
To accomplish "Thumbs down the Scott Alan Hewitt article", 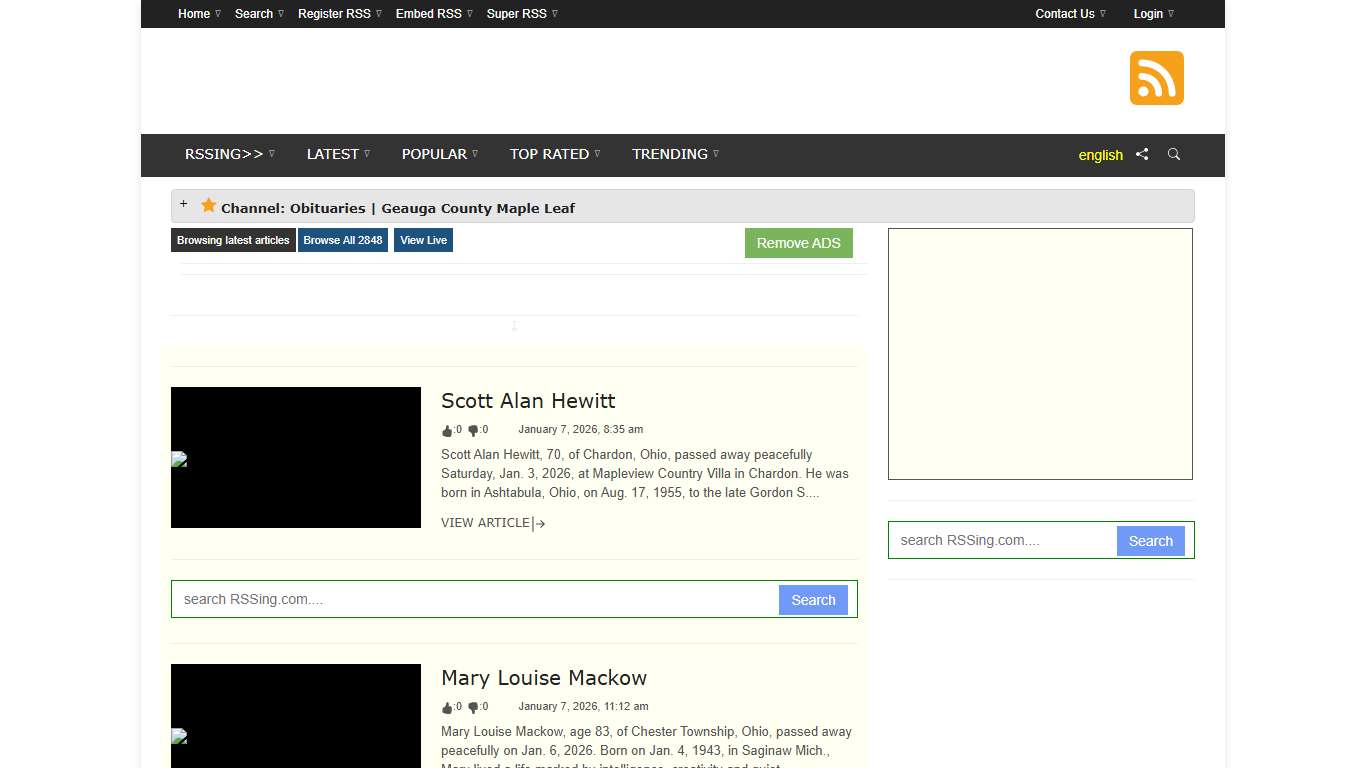I will [x=473, y=430].
